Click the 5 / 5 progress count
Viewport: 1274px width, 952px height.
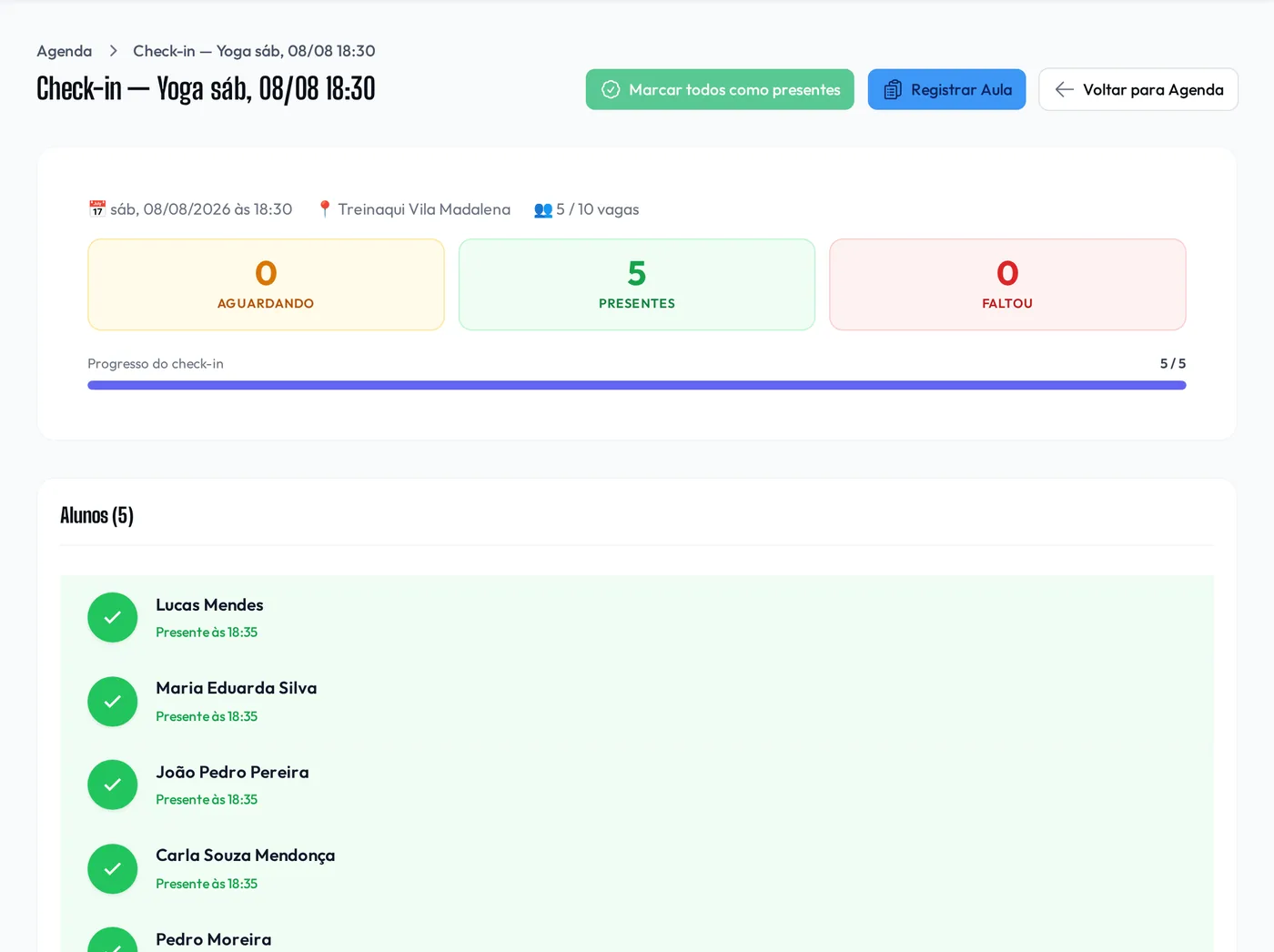tap(1173, 363)
